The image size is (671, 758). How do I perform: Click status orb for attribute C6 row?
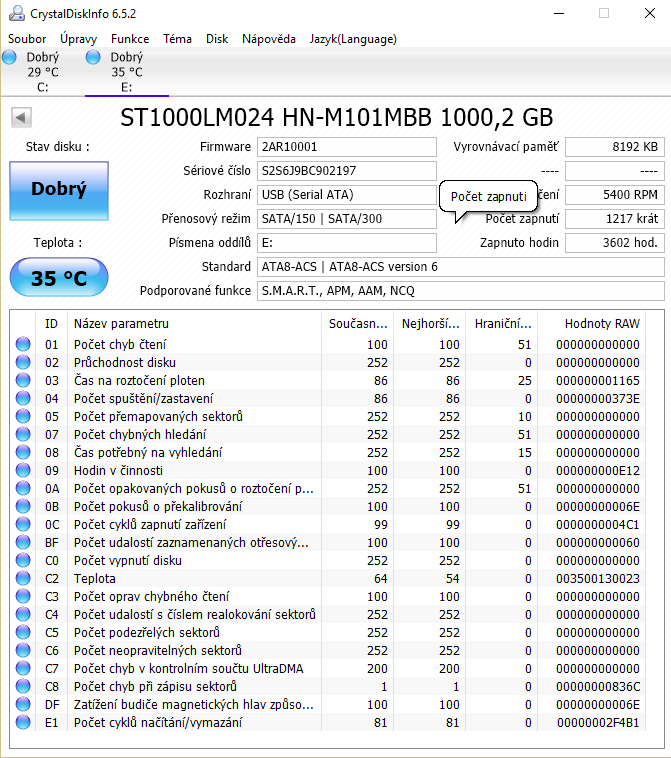click(x=23, y=650)
